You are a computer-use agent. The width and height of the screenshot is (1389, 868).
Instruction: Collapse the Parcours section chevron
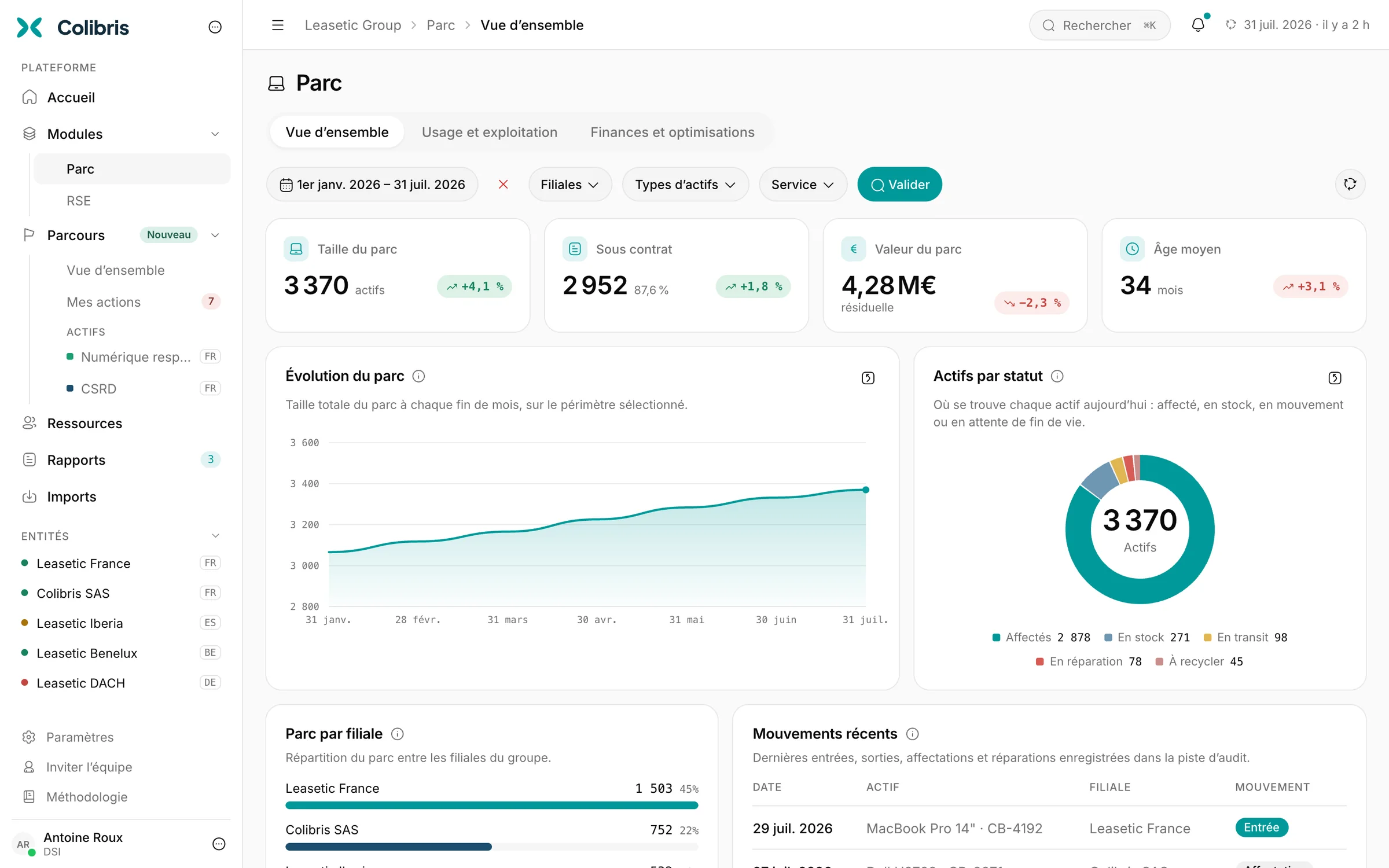pos(215,235)
